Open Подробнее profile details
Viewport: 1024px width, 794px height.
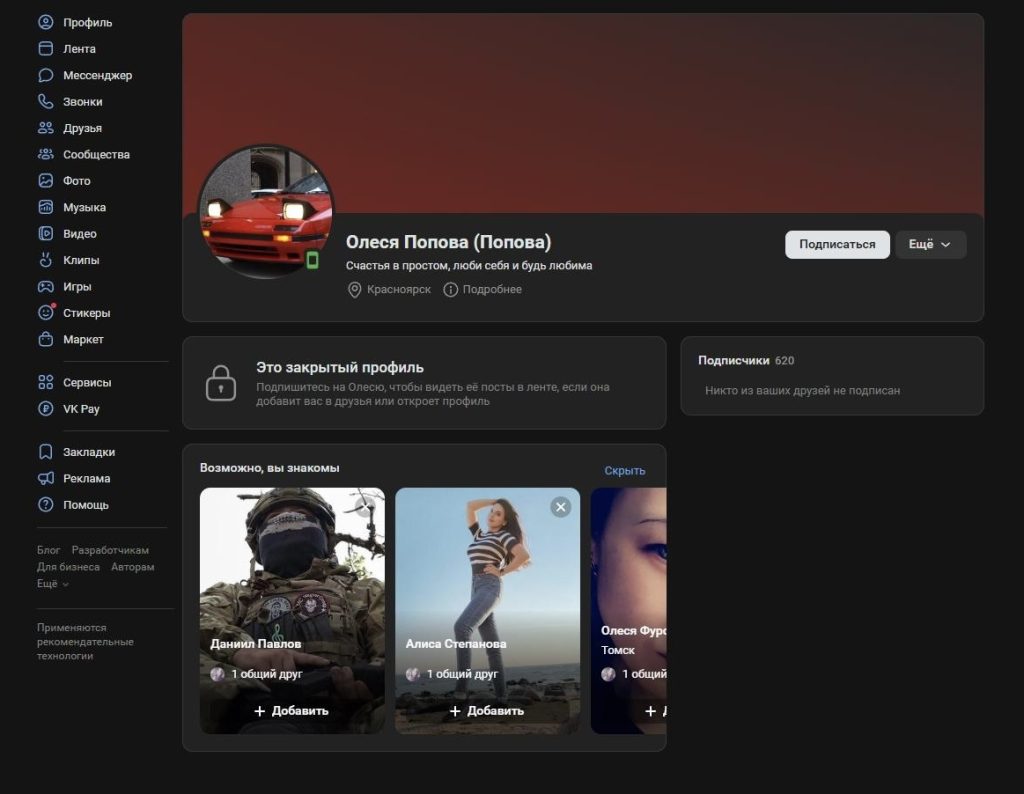point(482,290)
